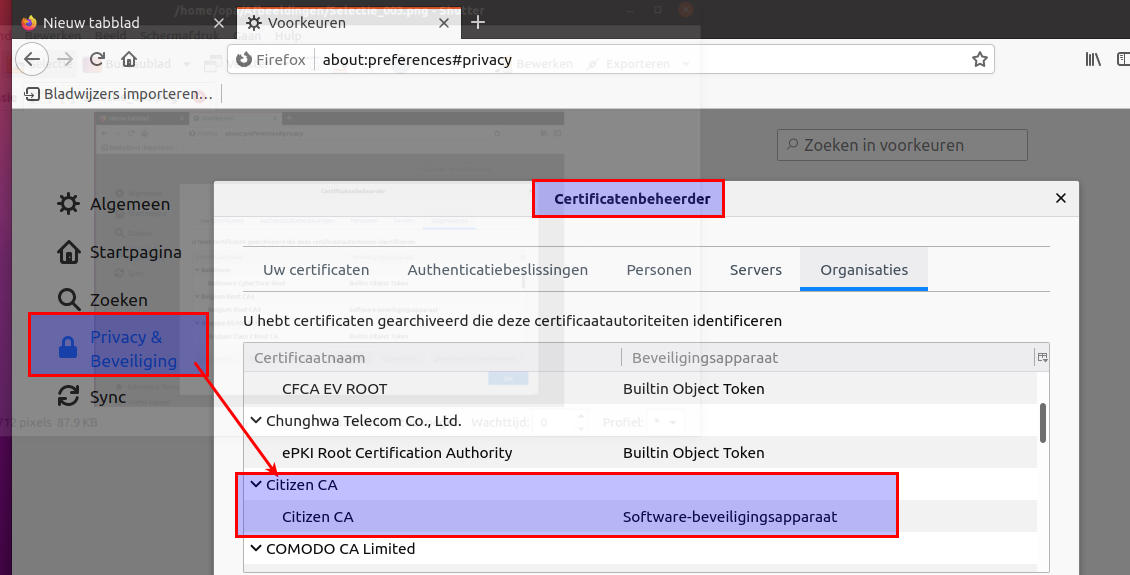Open the Zoeken preferences section
Viewport: 1130px width, 575px height.
(x=104, y=300)
